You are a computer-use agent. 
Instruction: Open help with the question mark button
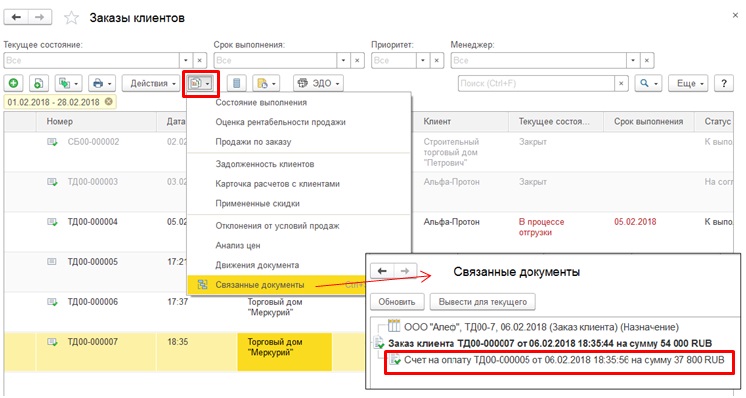tap(724, 83)
